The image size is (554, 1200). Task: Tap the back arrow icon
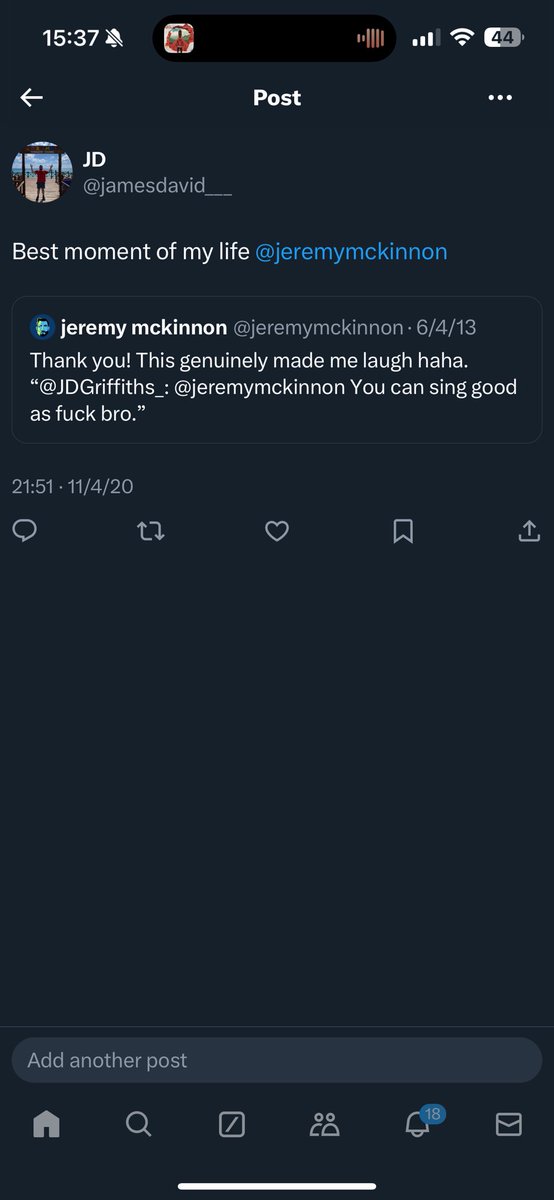coord(32,98)
